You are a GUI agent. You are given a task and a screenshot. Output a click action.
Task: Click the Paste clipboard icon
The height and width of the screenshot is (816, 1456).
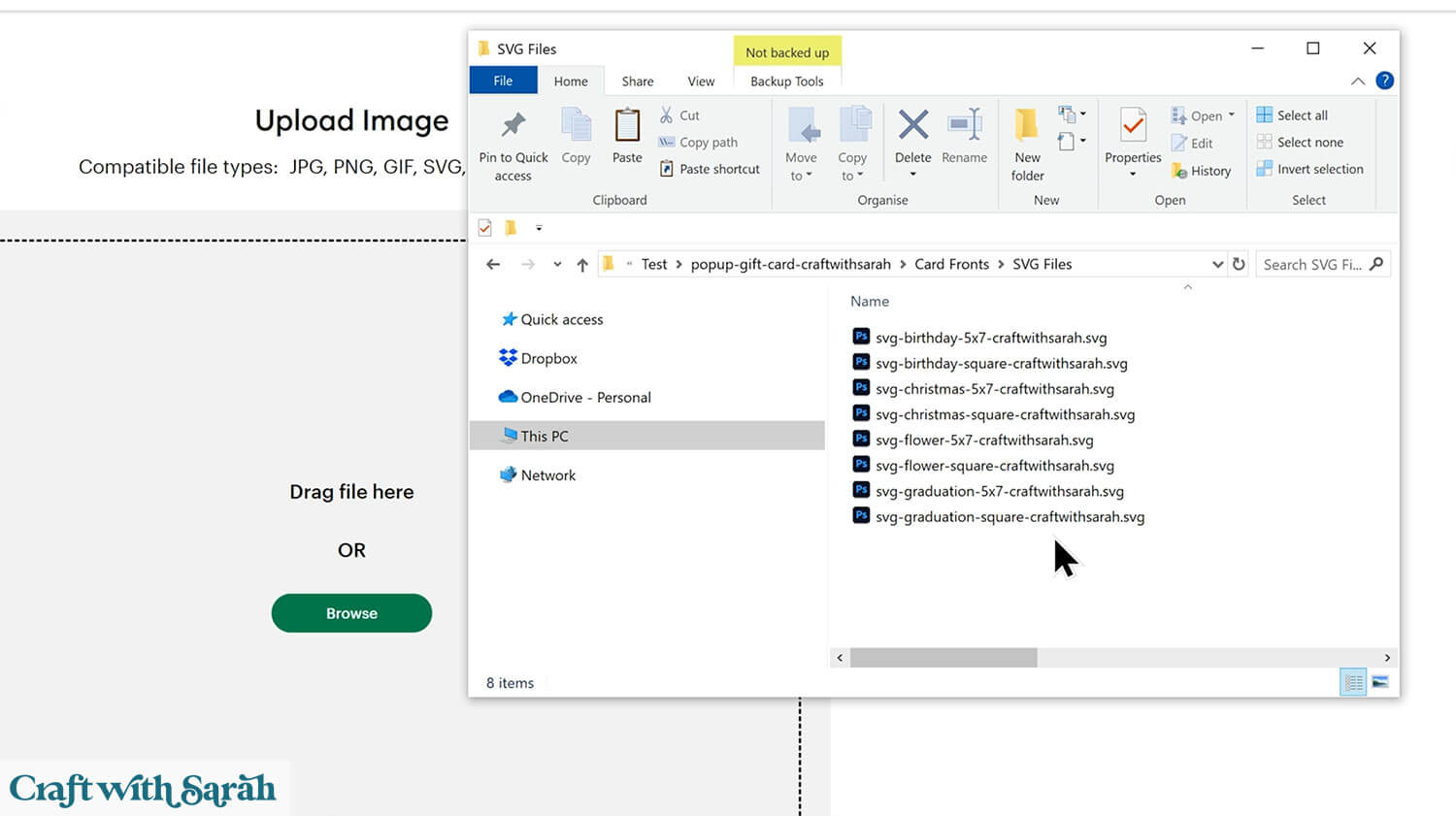[627, 126]
